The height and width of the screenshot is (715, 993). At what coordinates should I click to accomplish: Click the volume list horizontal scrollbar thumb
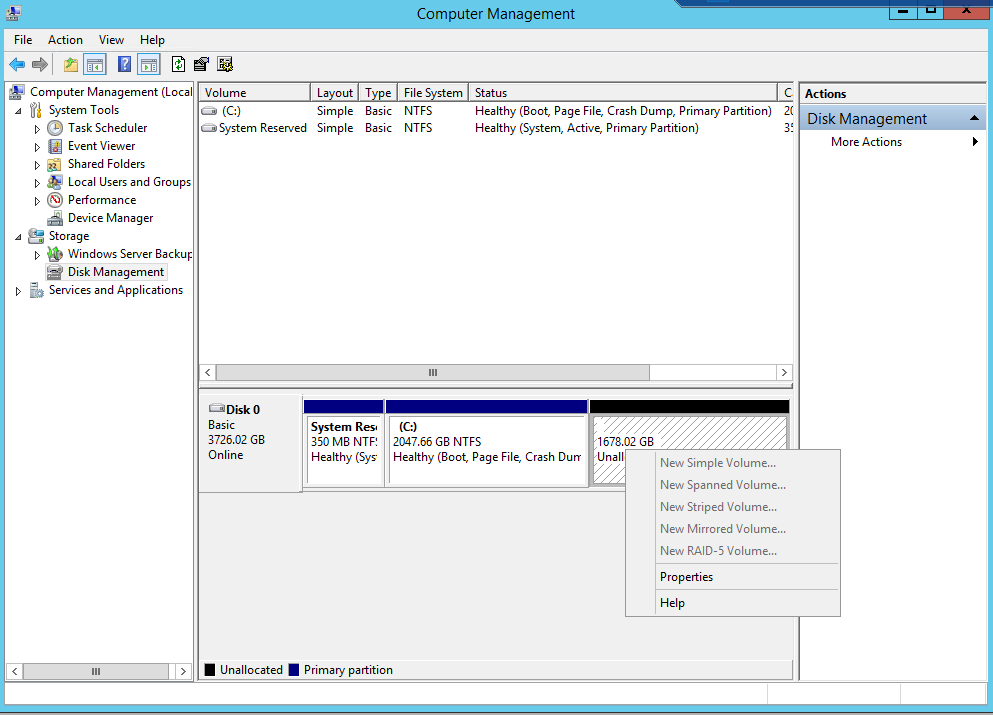click(433, 372)
